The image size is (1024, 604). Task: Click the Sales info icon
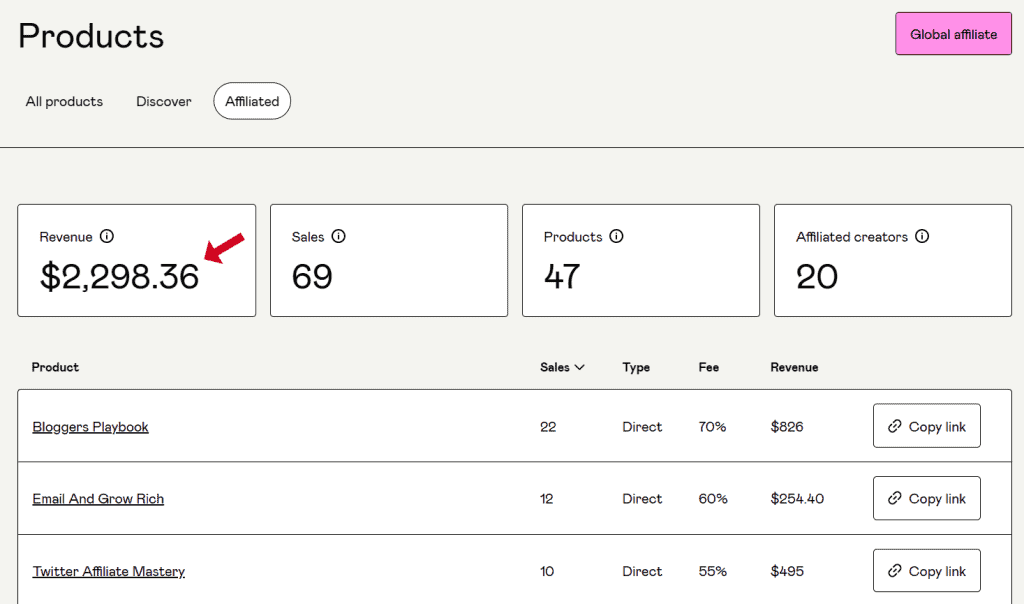(x=338, y=237)
